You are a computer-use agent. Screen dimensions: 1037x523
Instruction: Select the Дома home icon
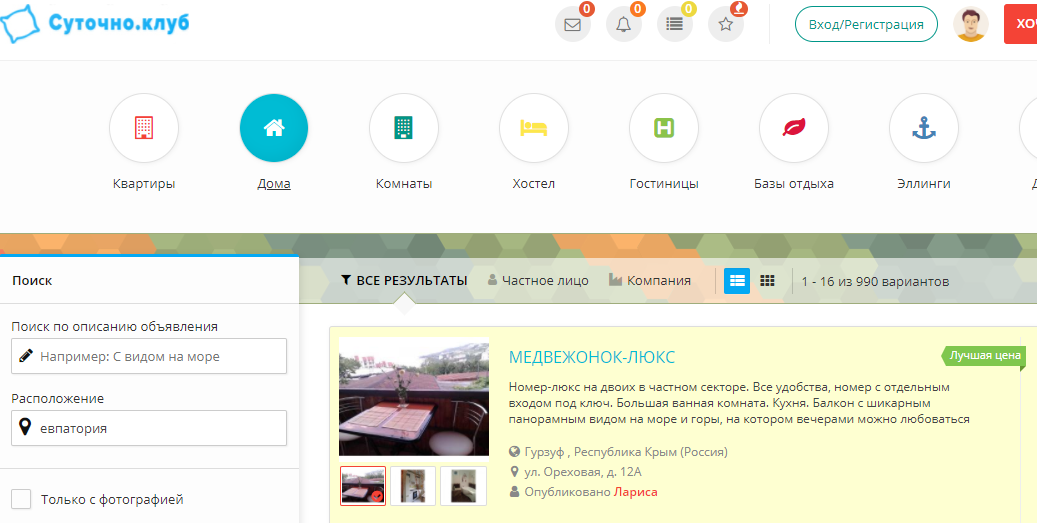pyautogui.click(x=274, y=128)
